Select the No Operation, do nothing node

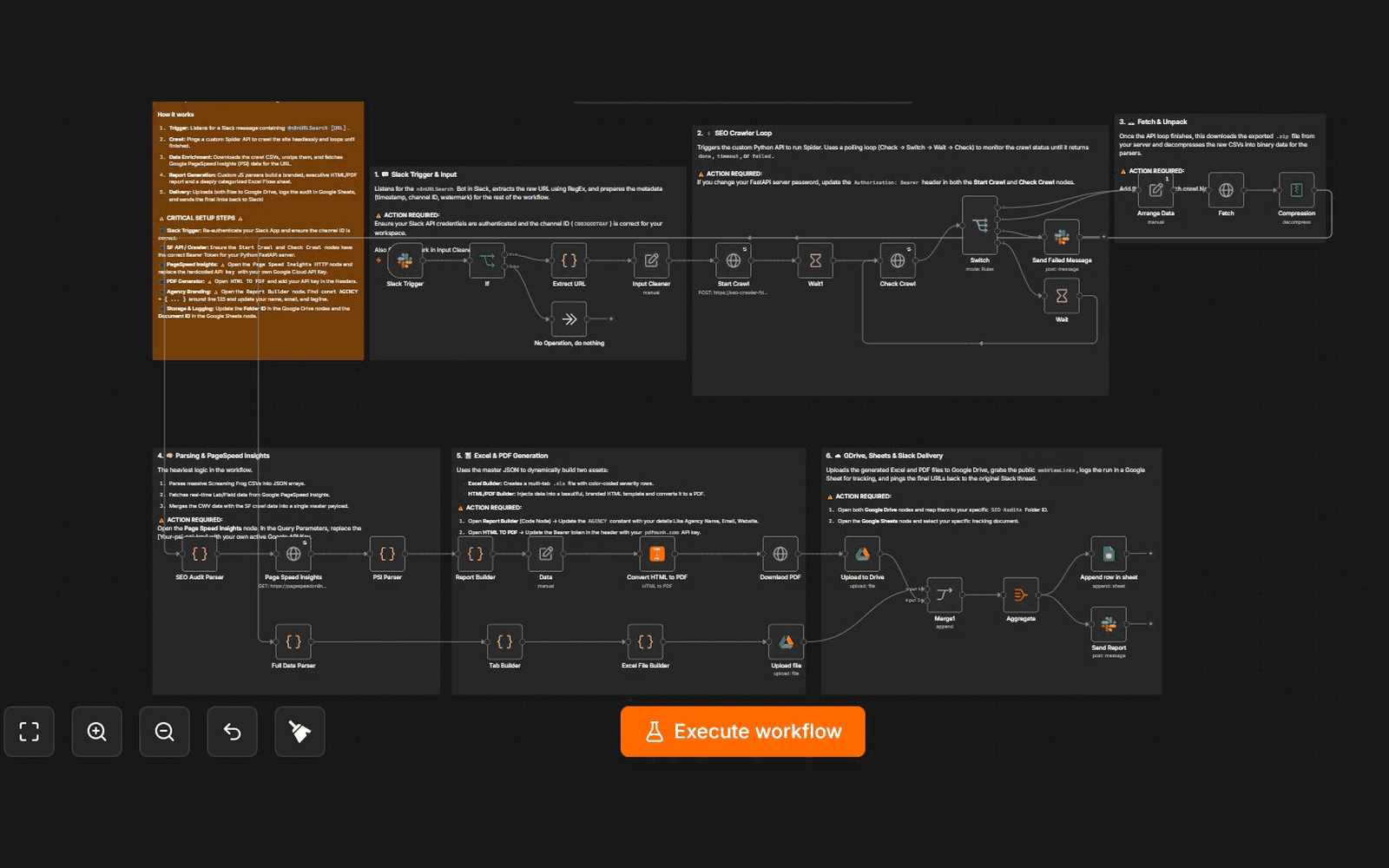[x=569, y=319]
